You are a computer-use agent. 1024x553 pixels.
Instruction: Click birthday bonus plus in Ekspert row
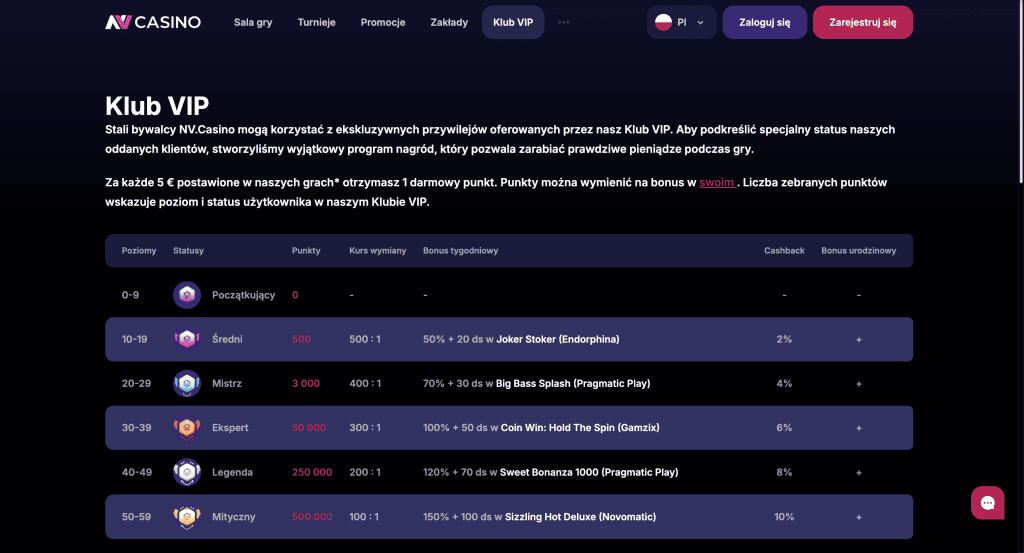[859, 428]
